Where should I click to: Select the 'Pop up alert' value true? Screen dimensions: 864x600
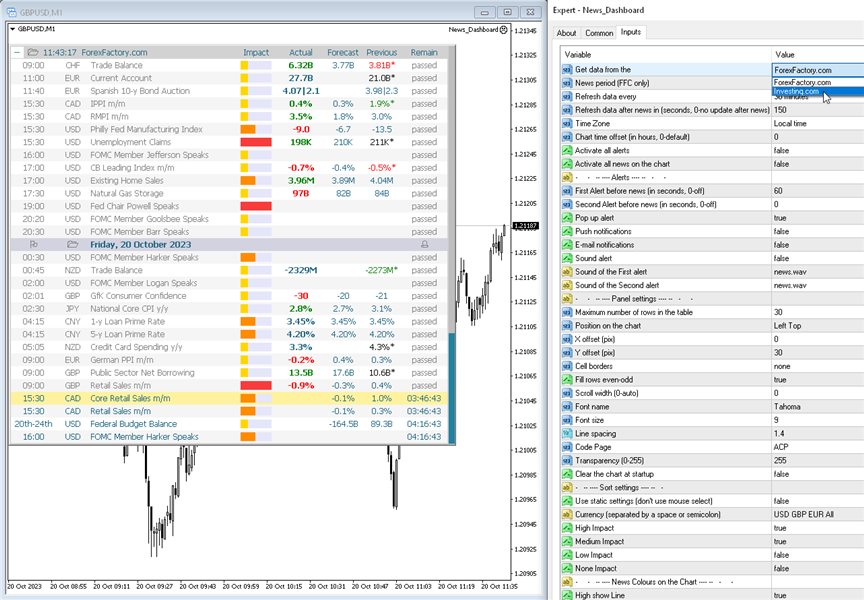(x=780, y=218)
